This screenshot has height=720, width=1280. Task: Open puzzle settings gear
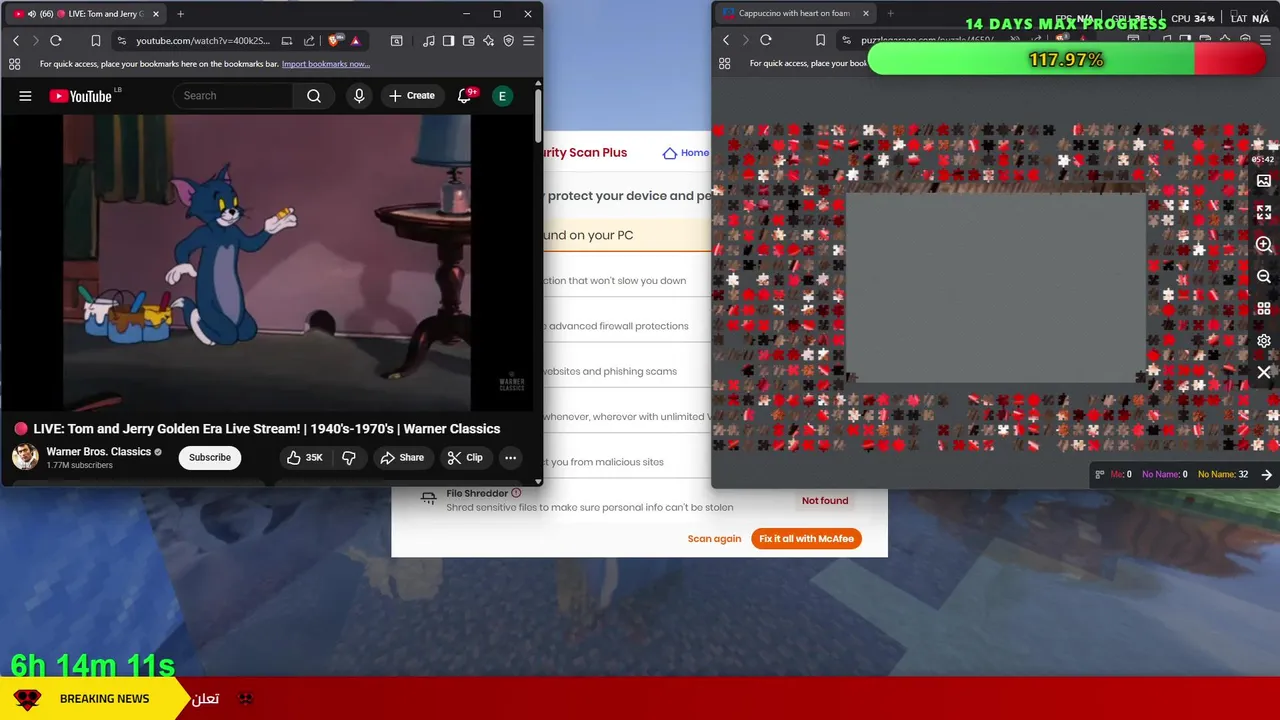(1264, 341)
